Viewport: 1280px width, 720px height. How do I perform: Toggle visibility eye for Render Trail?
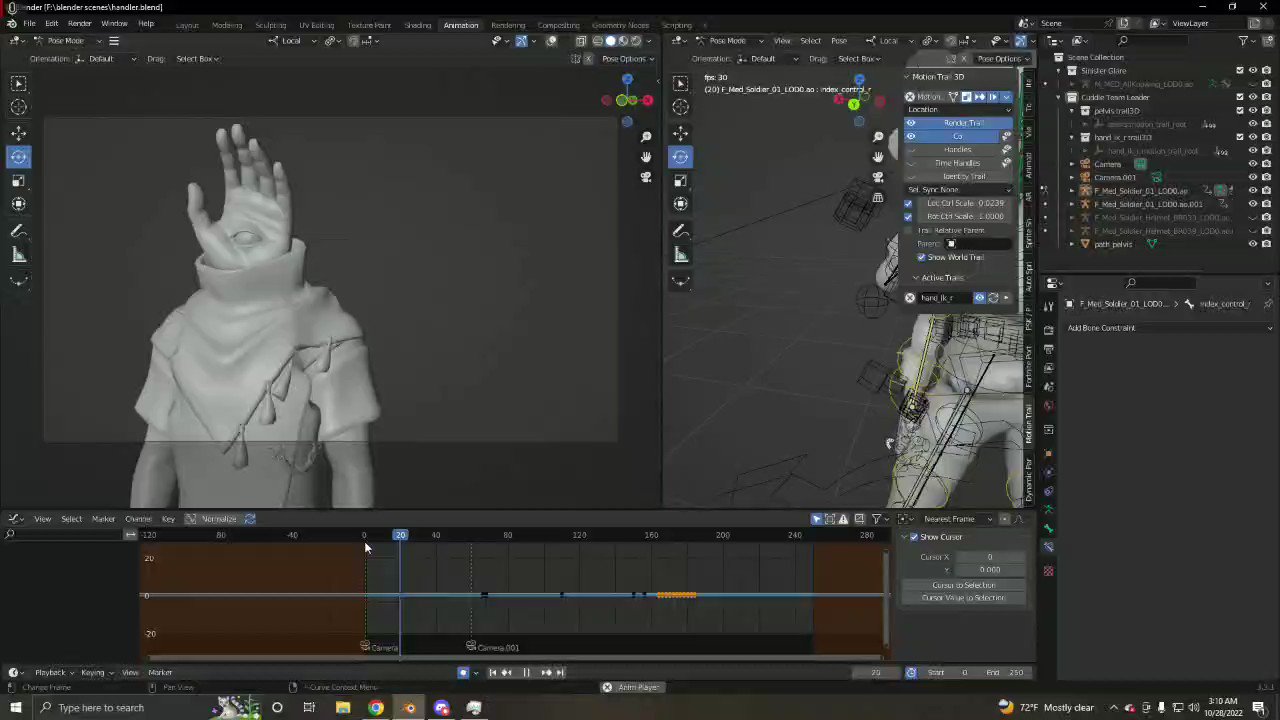click(x=910, y=124)
